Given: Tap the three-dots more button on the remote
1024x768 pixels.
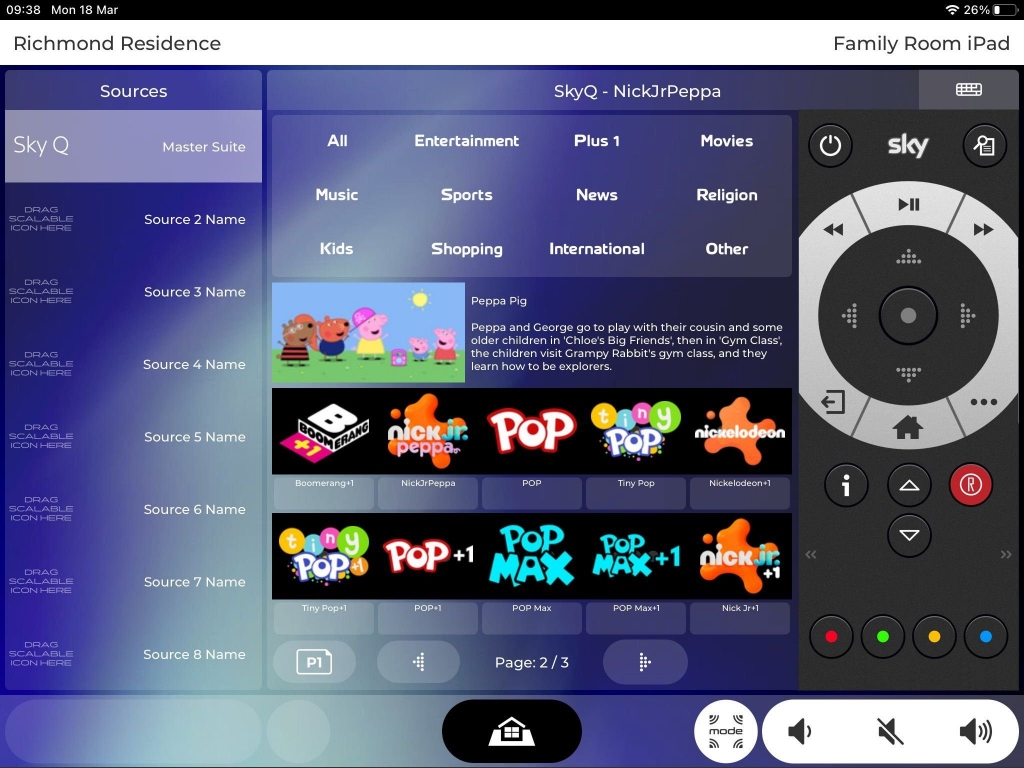Looking at the screenshot, I should (x=984, y=402).
